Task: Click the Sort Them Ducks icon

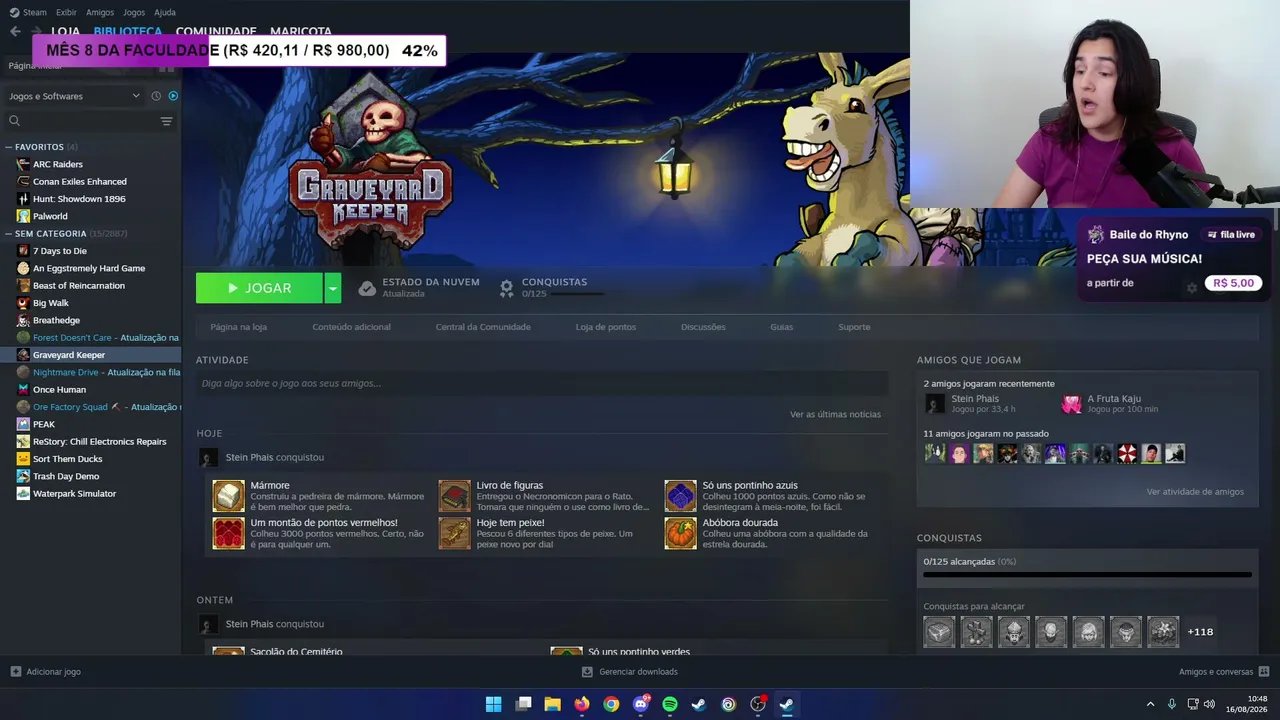Action: tap(23, 459)
